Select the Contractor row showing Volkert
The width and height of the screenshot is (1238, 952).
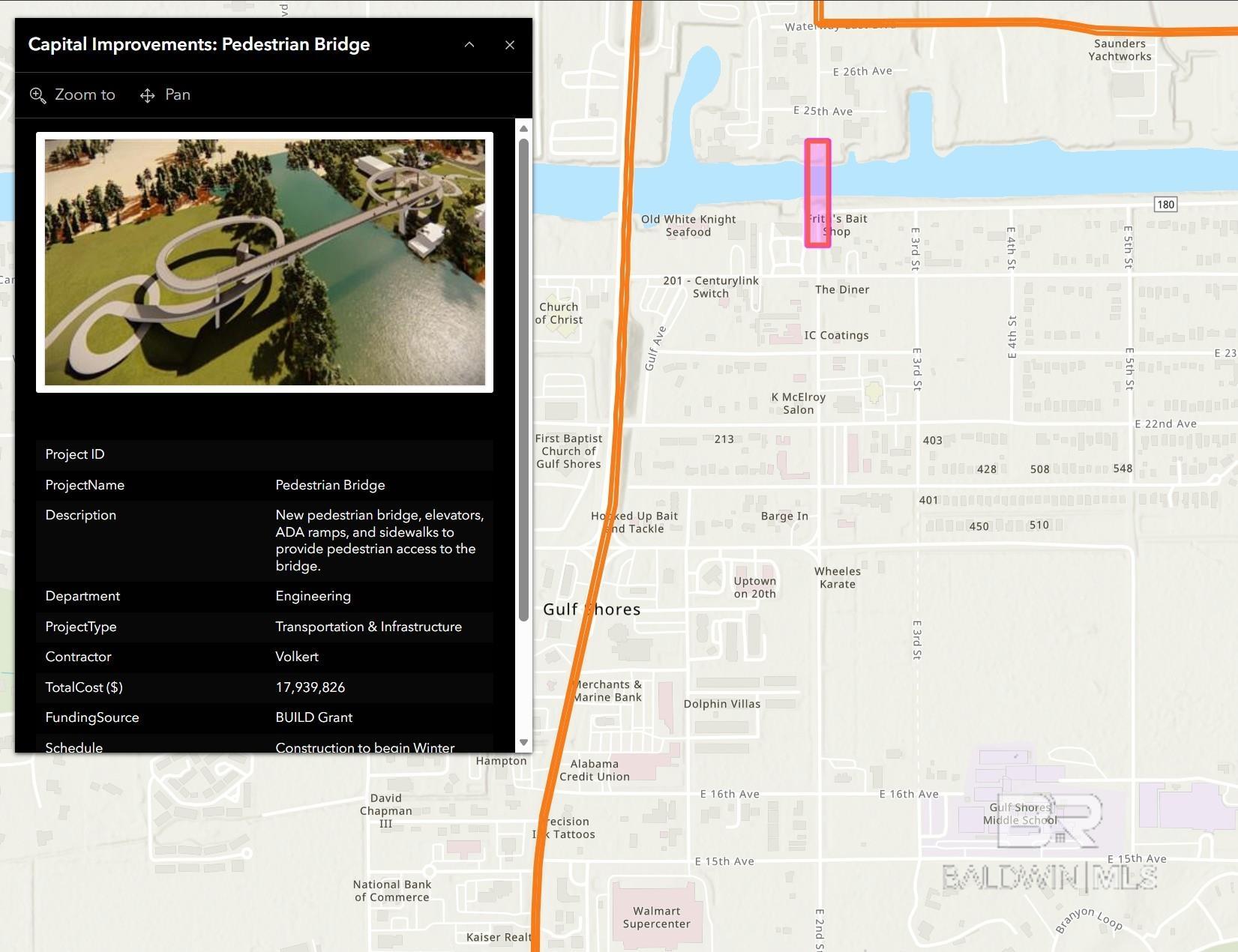click(x=265, y=657)
